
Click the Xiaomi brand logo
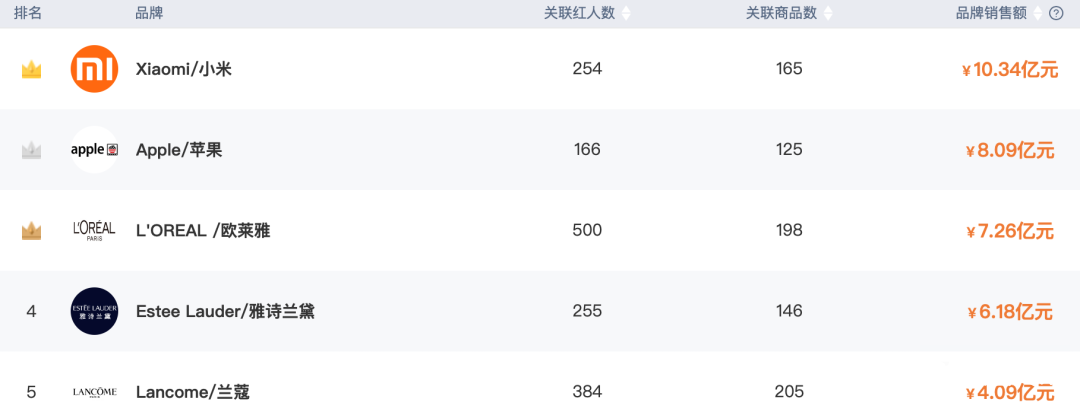click(95, 69)
